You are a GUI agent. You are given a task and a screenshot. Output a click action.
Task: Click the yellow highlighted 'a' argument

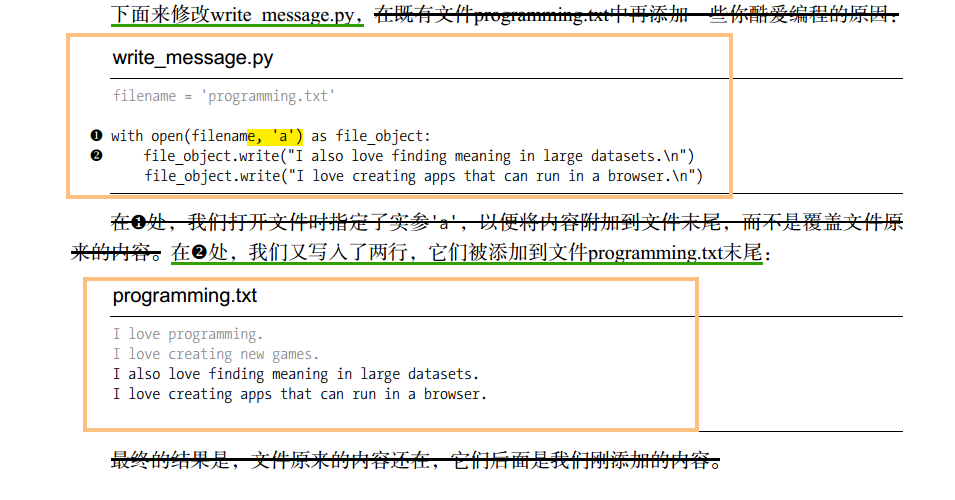275,136
